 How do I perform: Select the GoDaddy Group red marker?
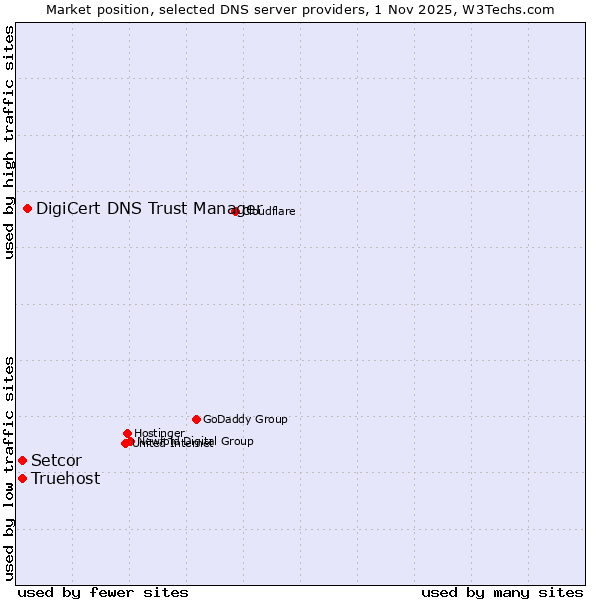tap(196, 419)
